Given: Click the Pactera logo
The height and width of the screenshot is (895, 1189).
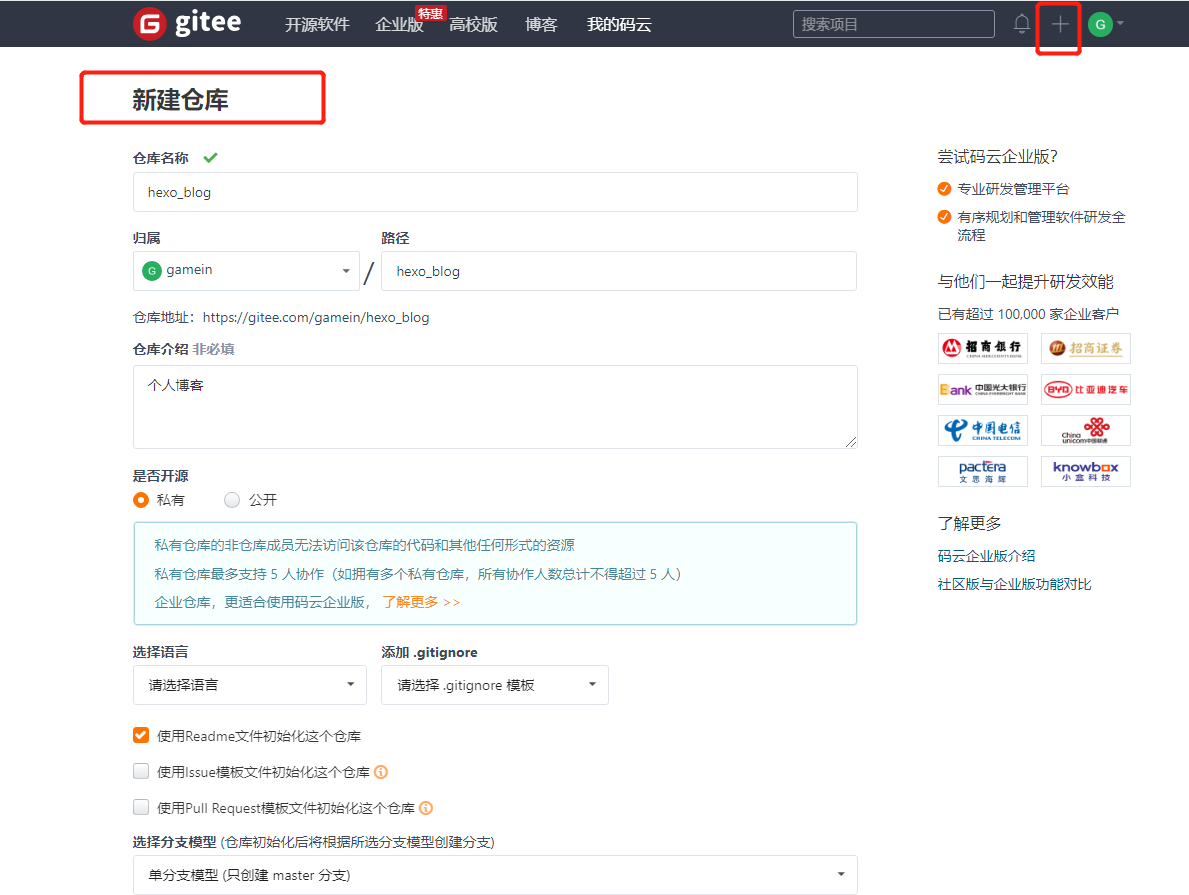Looking at the screenshot, I should [x=983, y=471].
